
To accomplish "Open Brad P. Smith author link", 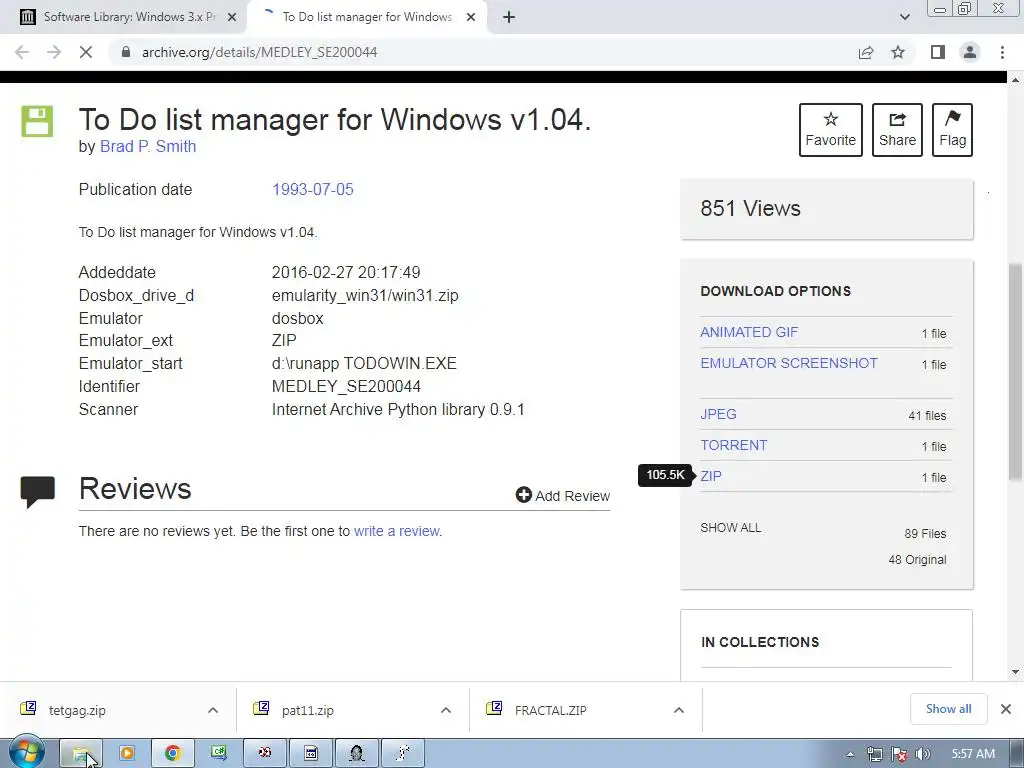I will (148, 146).
